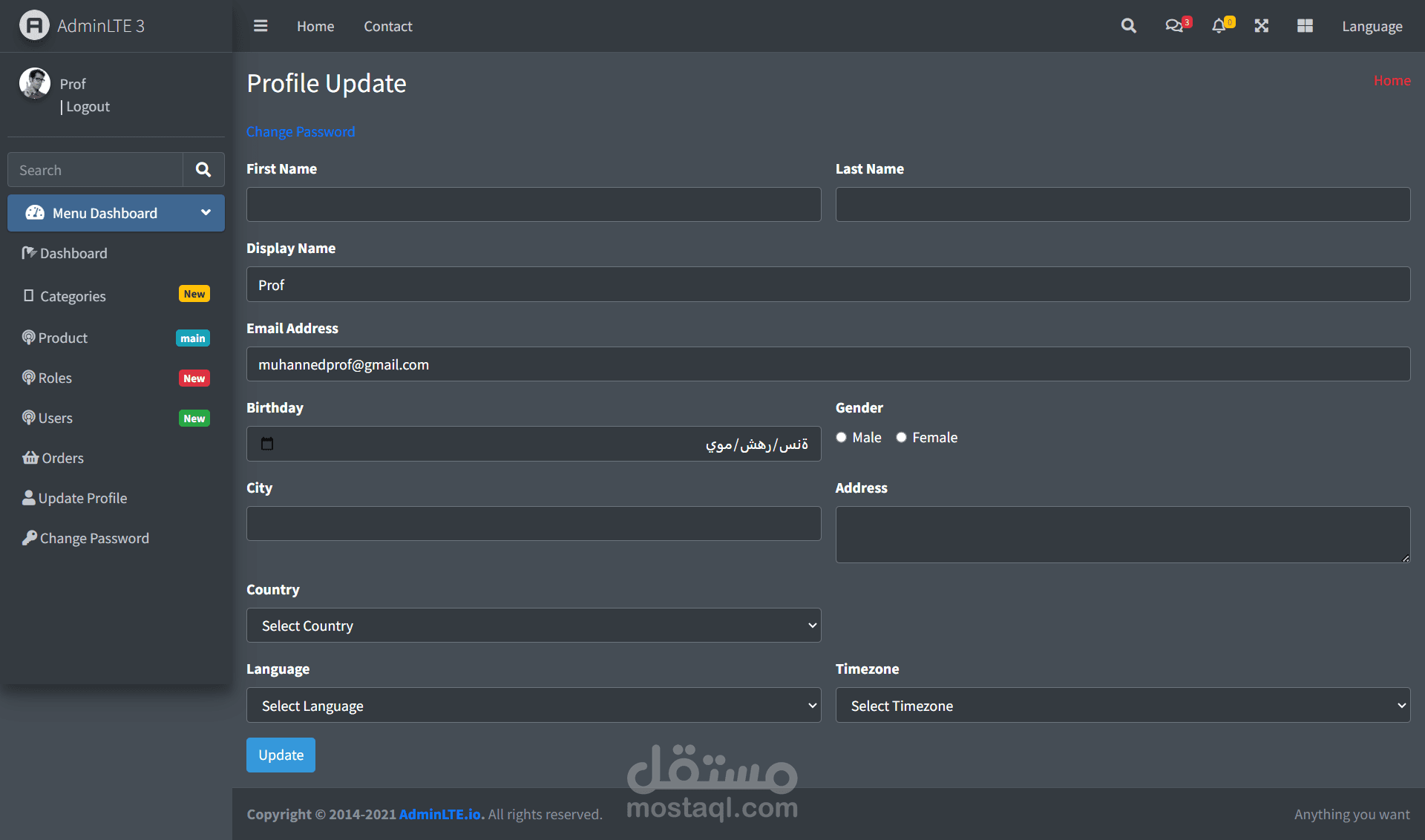
Task: Open the Select Country dropdown
Action: tap(534, 626)
